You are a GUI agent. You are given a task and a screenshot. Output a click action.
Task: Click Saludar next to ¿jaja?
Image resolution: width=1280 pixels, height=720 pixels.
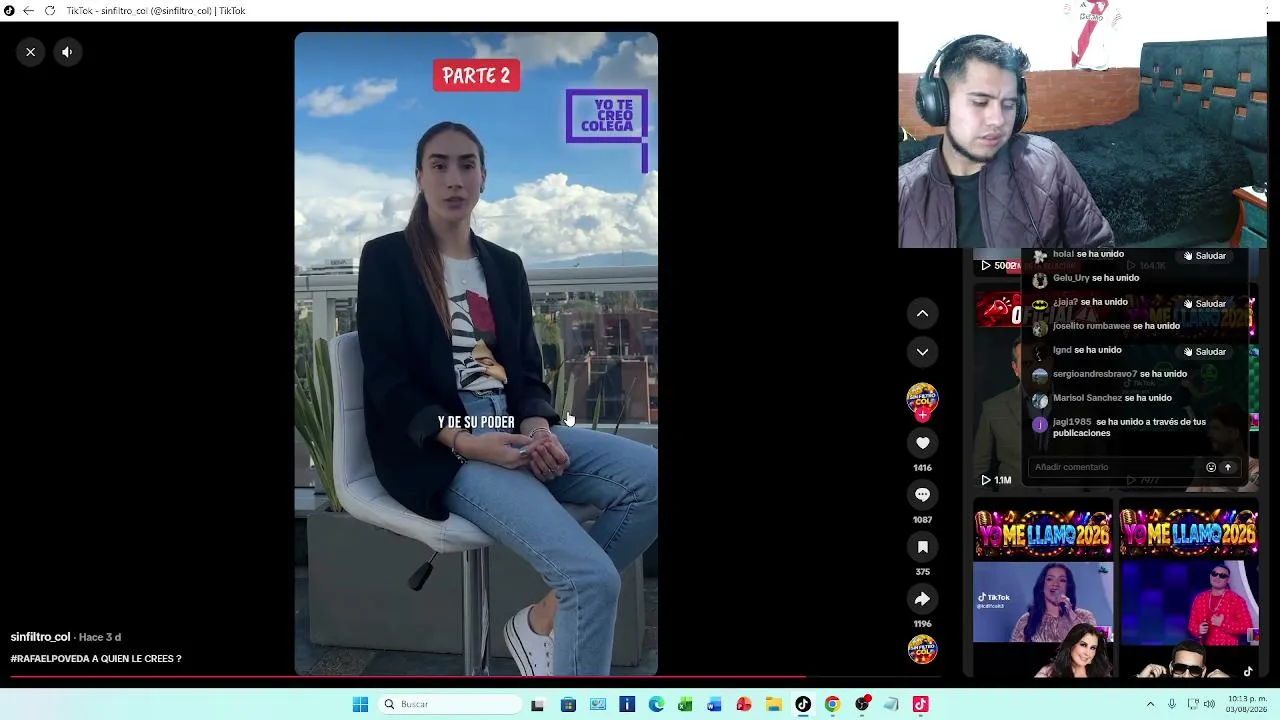[x=1204, y=304]
